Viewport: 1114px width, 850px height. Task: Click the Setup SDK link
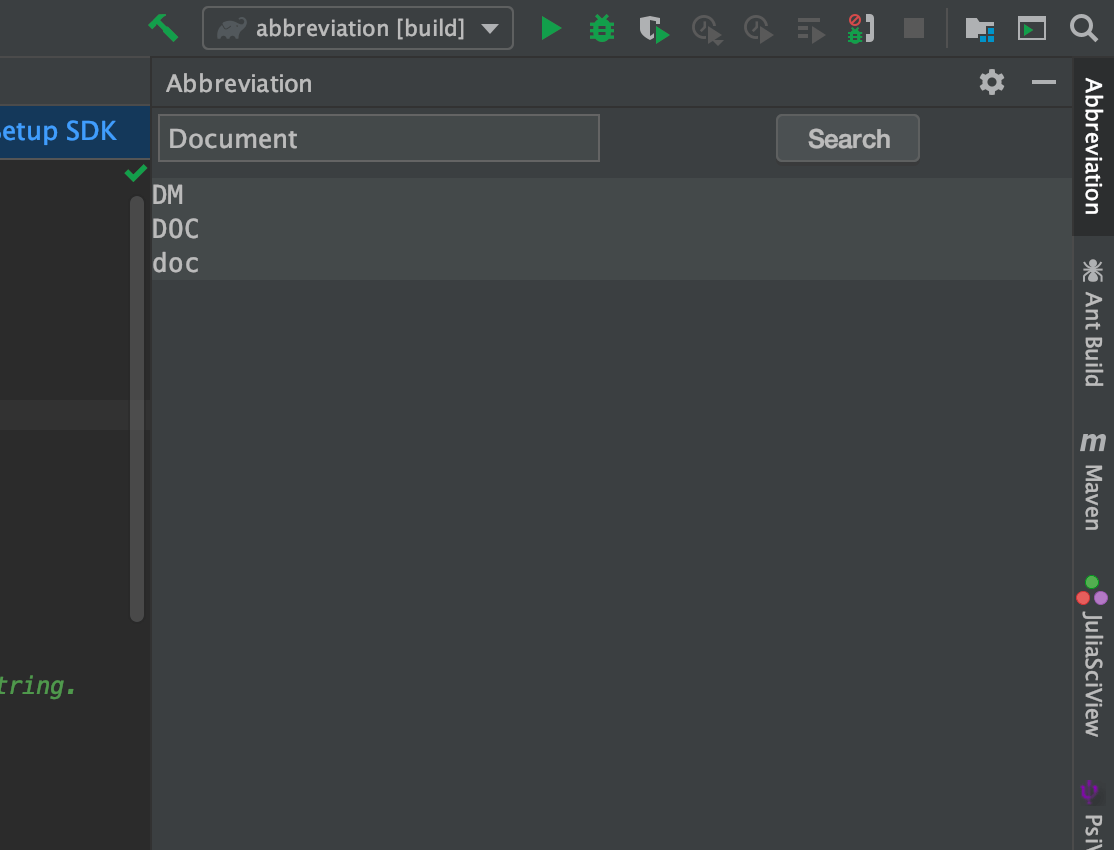55,131
